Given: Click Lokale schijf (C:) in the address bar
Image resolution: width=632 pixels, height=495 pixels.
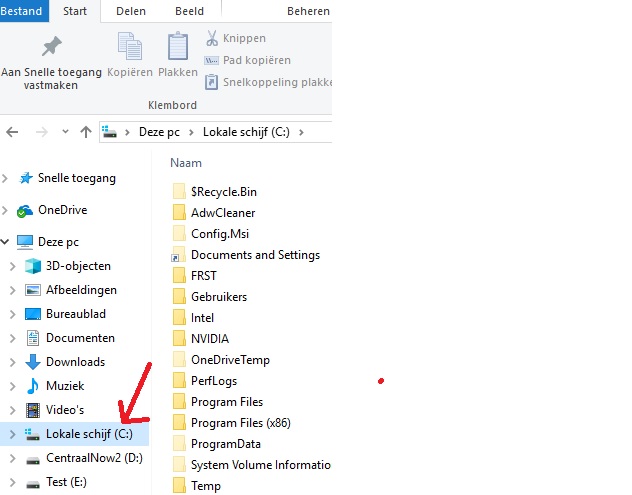Looking at the screenshot, I should coord(246,132).
